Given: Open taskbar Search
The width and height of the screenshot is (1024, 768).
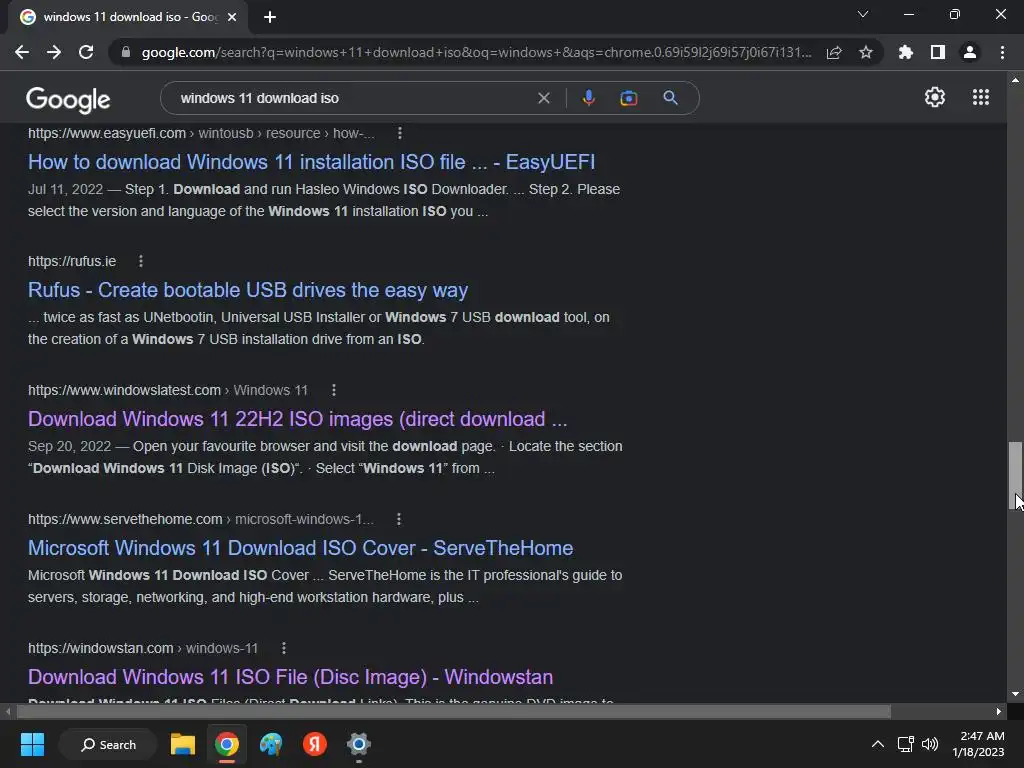Looking at the screenshot, I should click(x=108, y=744).
